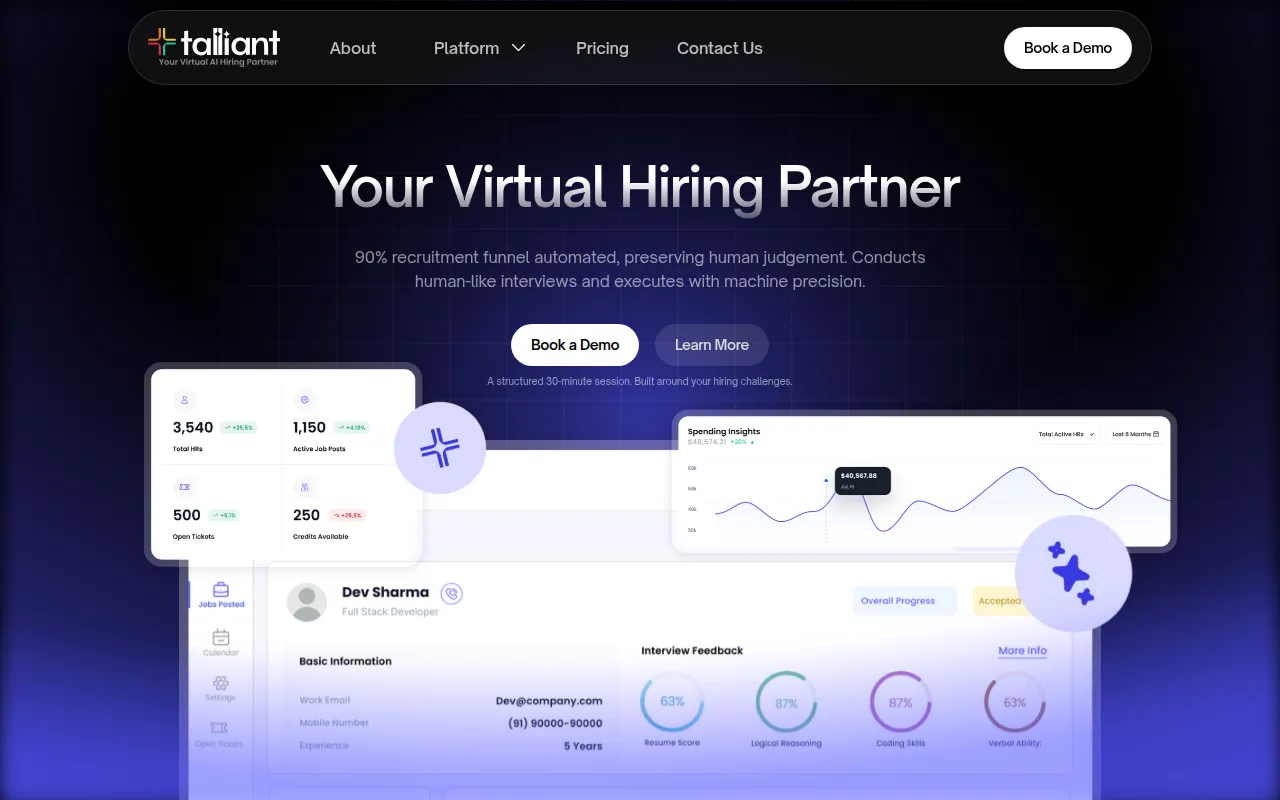1280x800 pixels.
Task: Click the Basic Information heading
Action: [345, 661]
